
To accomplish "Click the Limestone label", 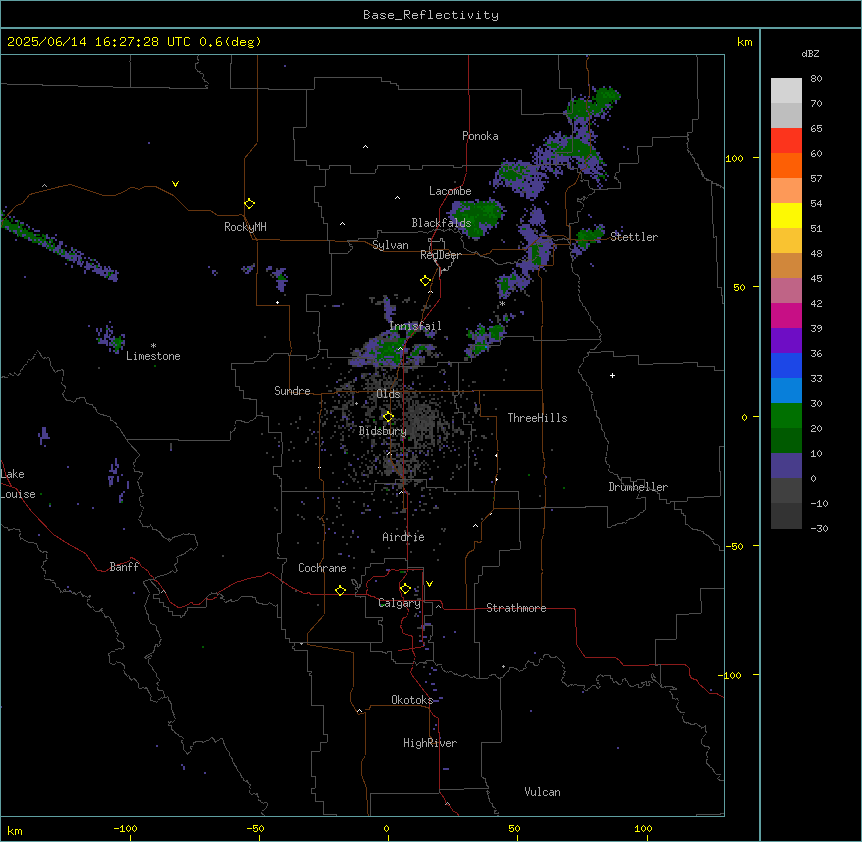I will pos(153,356).
